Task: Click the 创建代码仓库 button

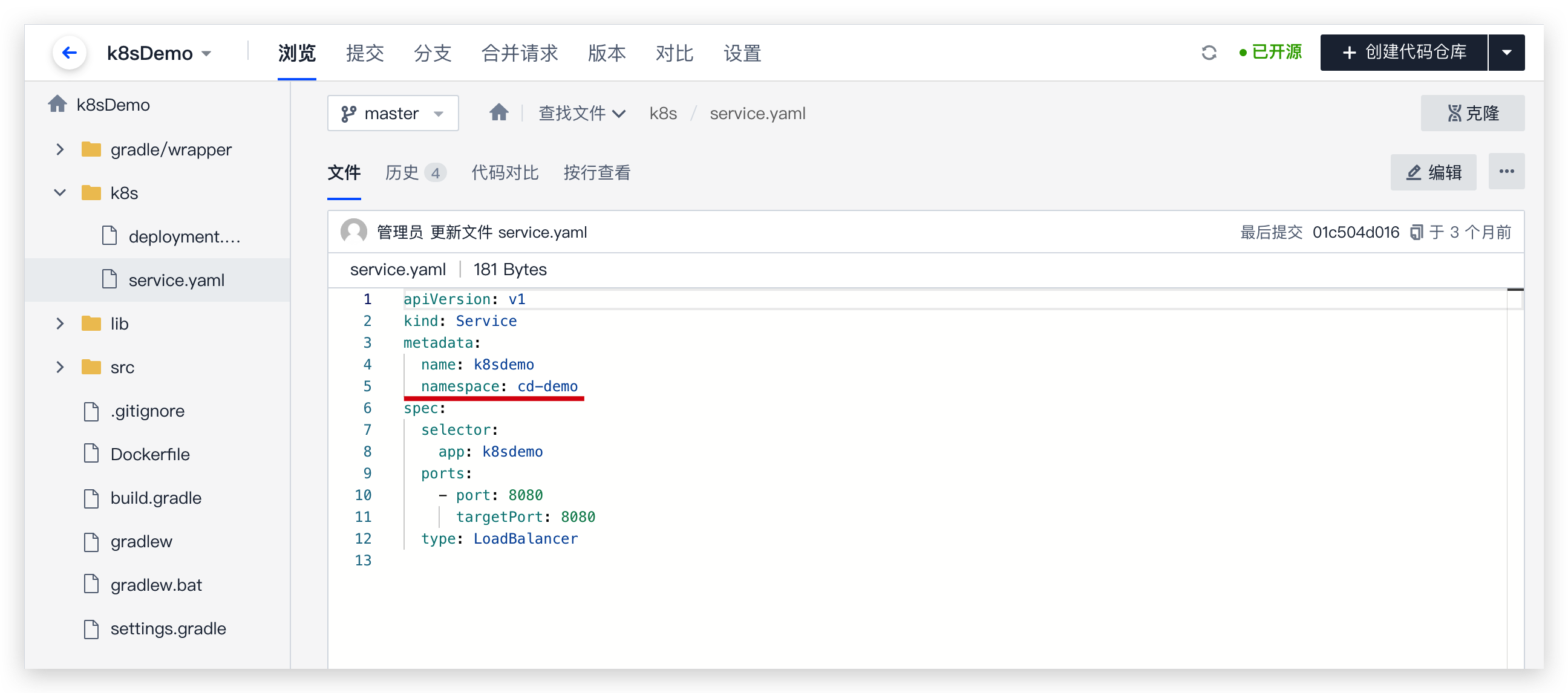Action: [x=1403, y=53]
